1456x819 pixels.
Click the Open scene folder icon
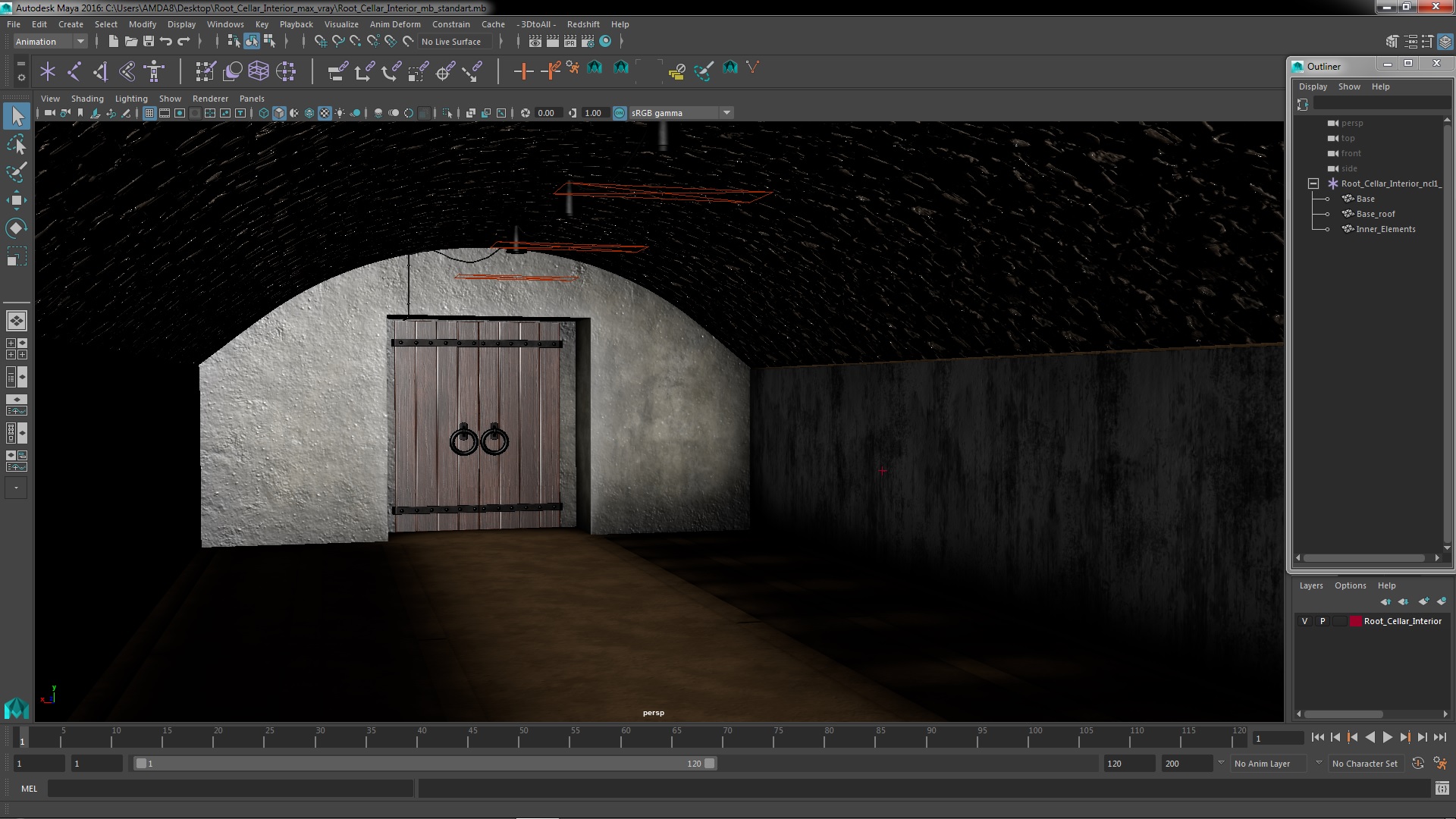click(130, 42)
